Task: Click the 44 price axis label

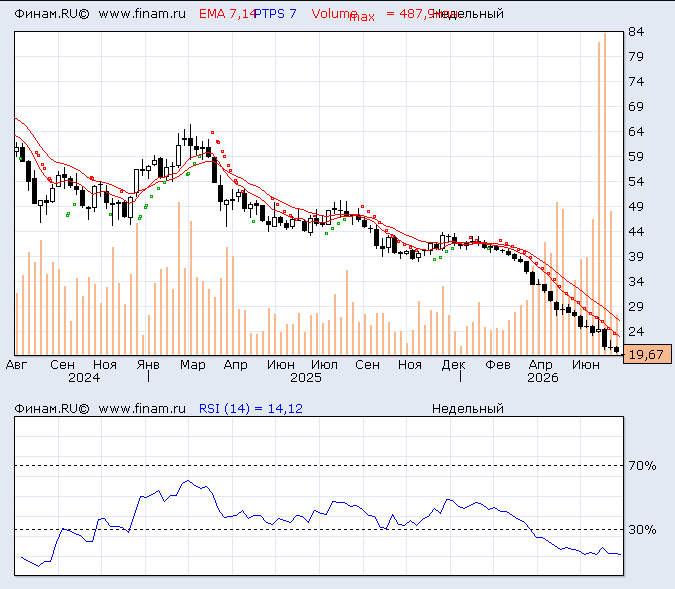Action: click(636, 231)
